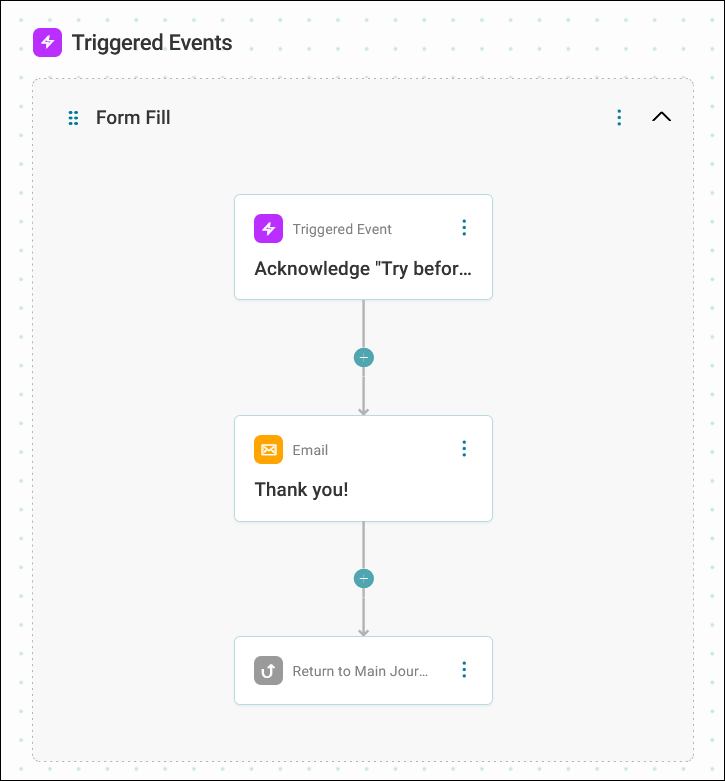The image size is (725, 781).
Task: Select the Return to Main Journey card
Action: coord(363,670)
